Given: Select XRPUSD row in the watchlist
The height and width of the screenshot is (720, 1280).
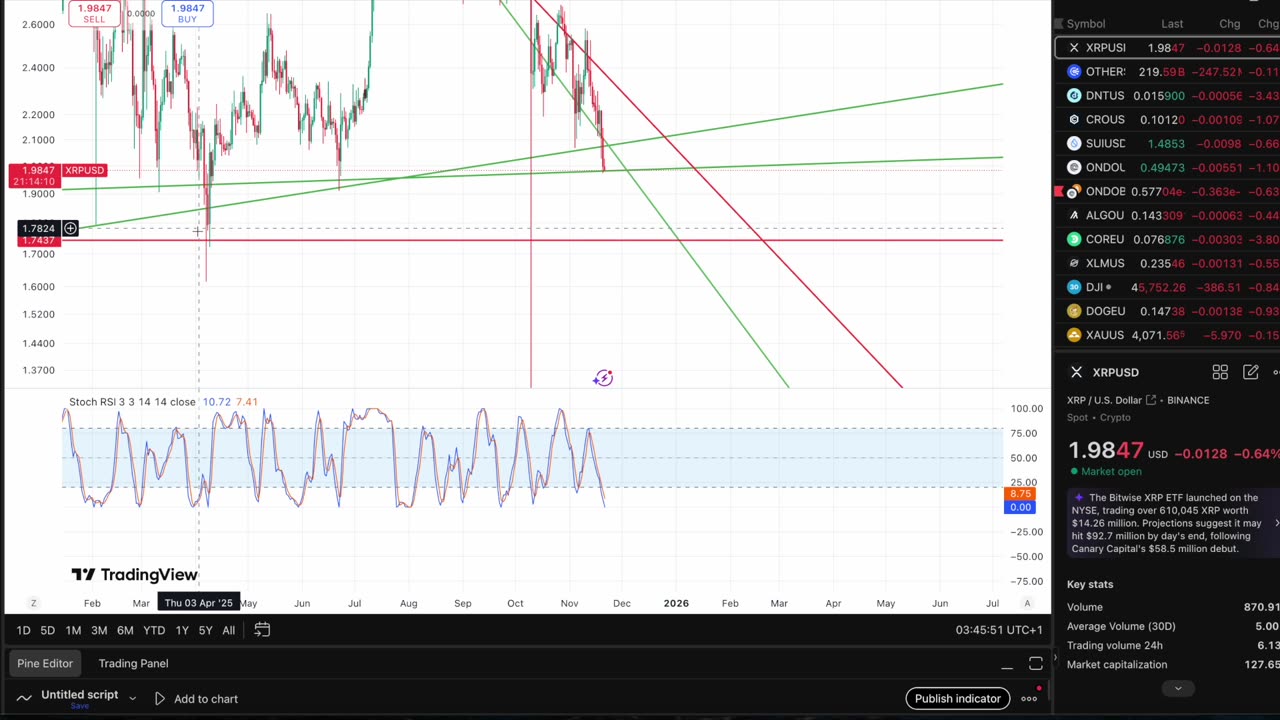Looking at the screenshot, I should (1167, 48).
